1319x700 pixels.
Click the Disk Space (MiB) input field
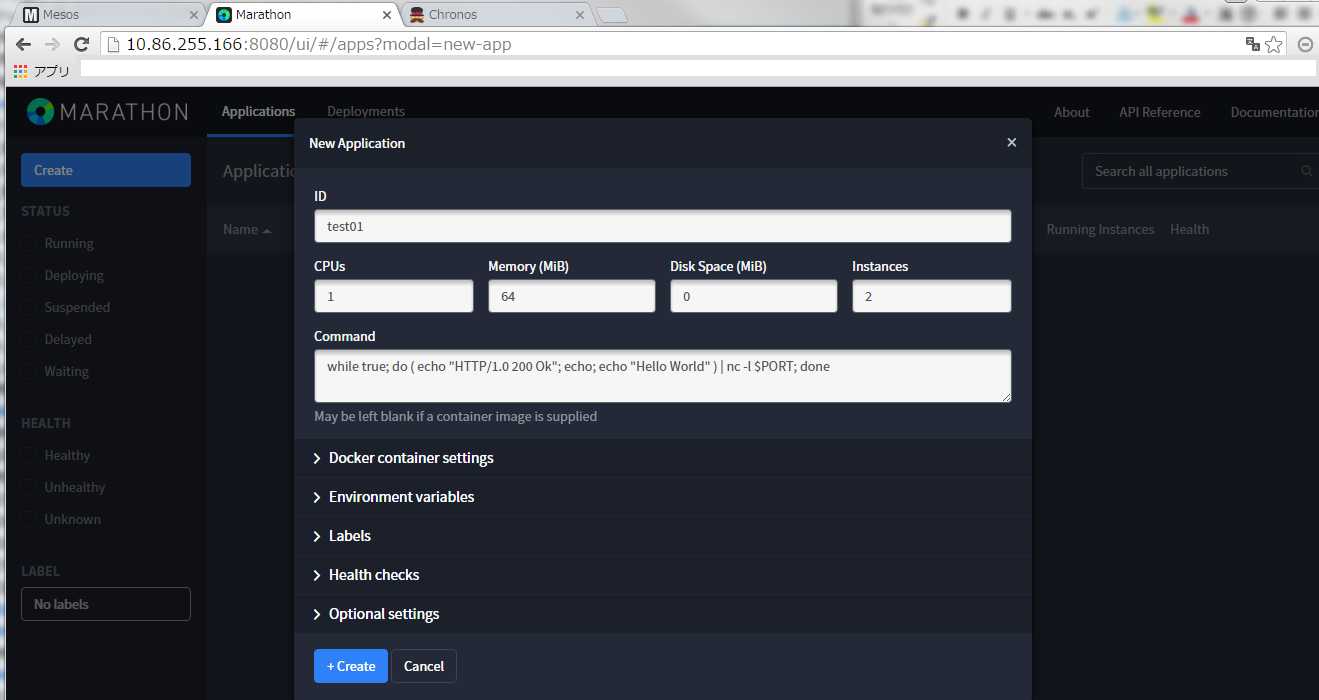tap(754, 296)
